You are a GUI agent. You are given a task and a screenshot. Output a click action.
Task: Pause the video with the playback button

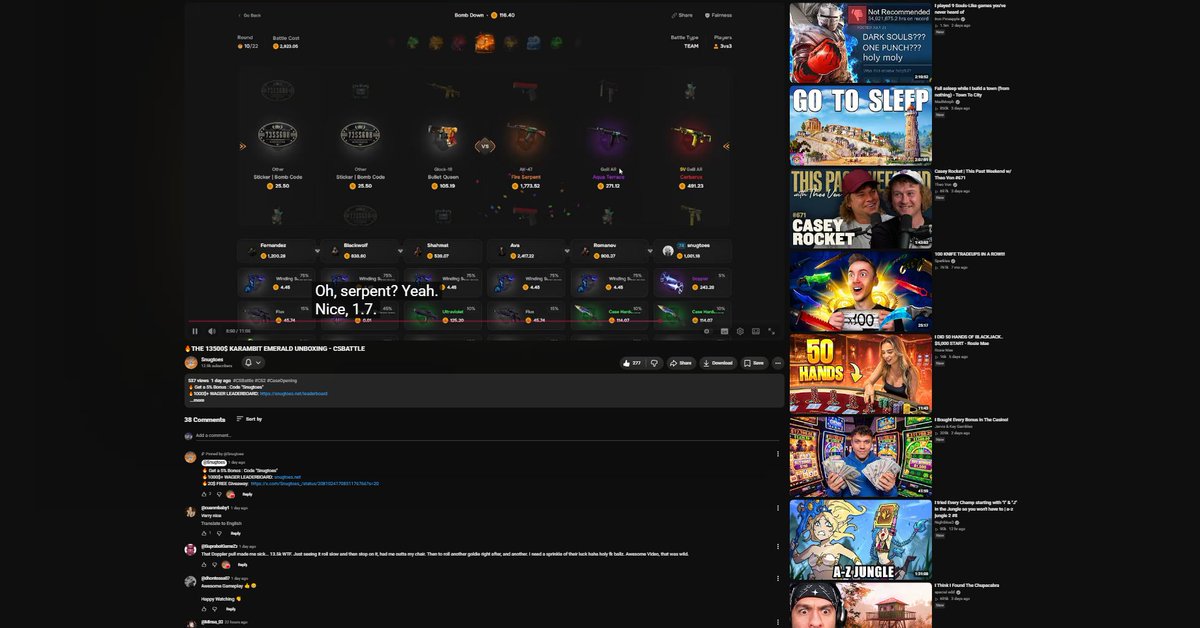tap(195, 331)
